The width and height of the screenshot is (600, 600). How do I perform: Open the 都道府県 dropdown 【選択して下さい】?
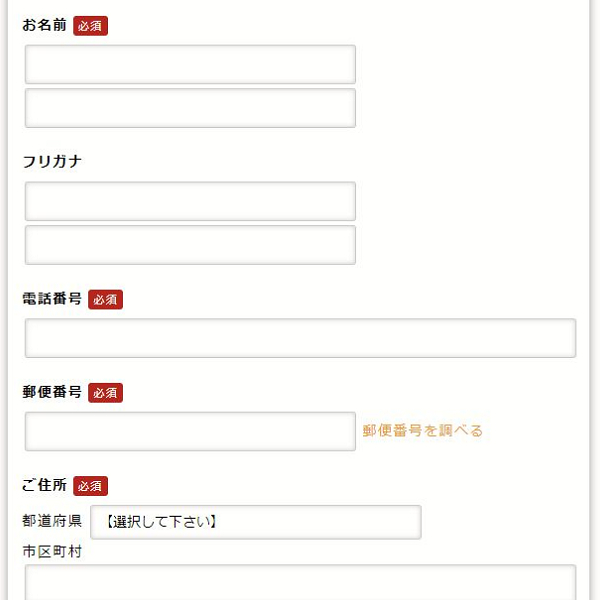[255, 522]
